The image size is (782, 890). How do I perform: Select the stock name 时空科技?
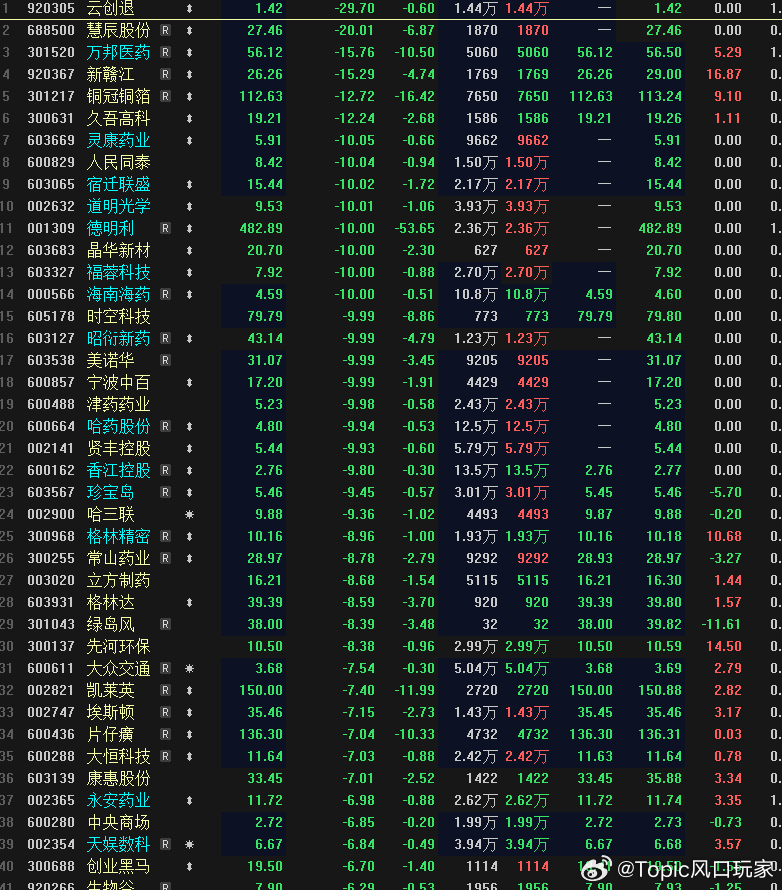119,317
